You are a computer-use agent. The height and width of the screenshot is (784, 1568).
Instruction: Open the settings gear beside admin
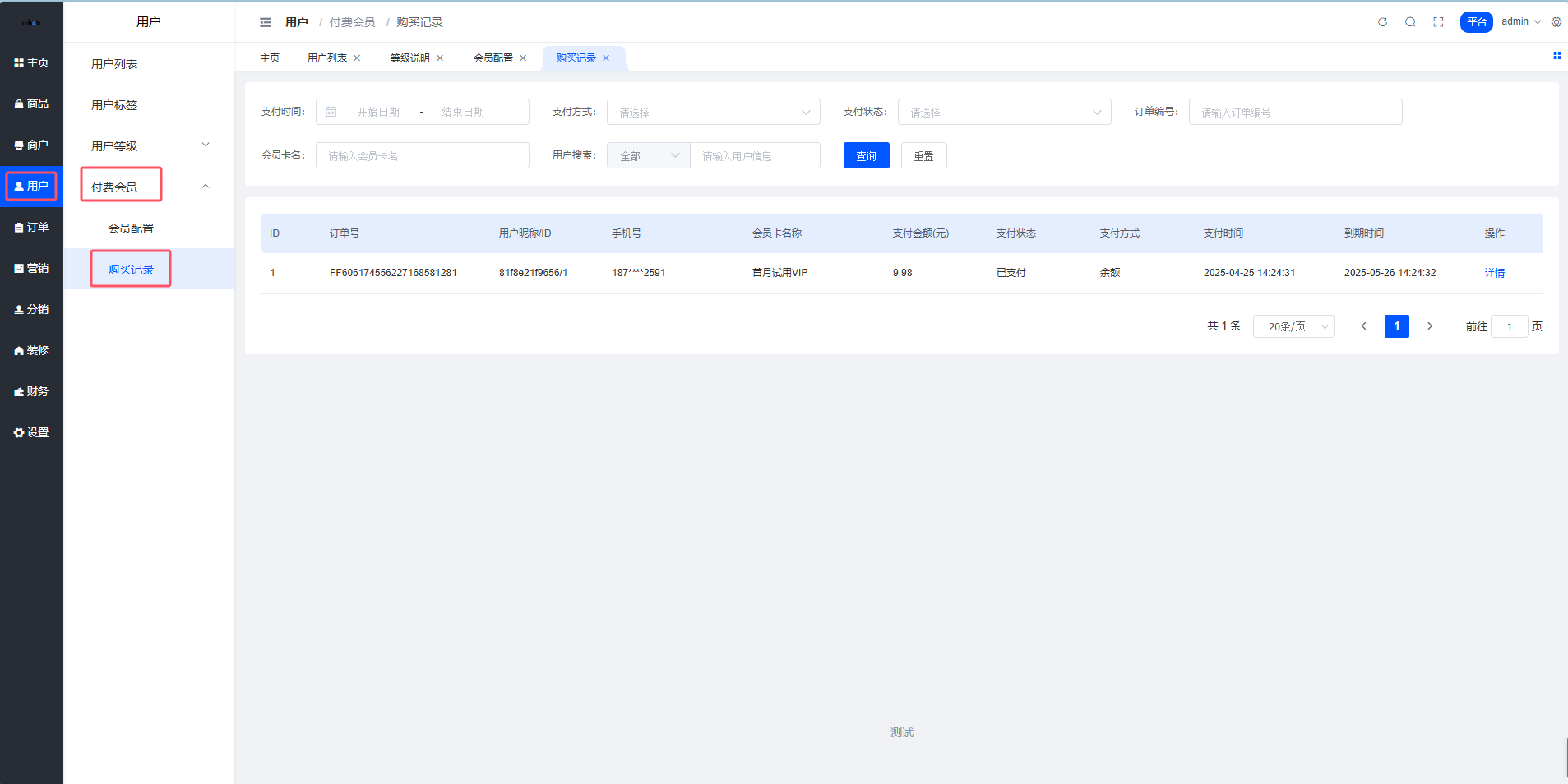point(1556,22)
